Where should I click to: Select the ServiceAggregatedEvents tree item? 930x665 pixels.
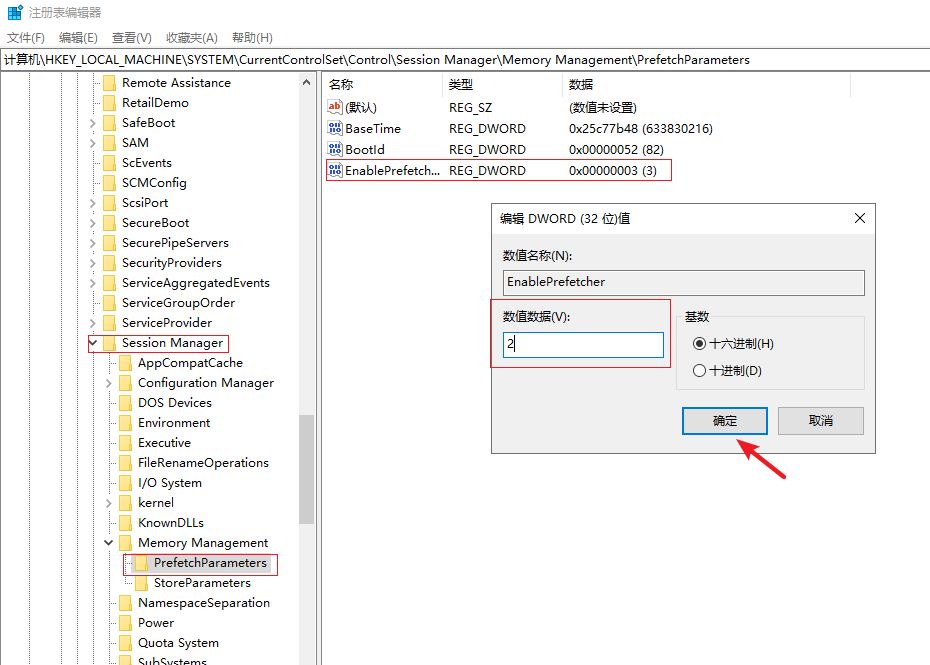click(196, 283)
